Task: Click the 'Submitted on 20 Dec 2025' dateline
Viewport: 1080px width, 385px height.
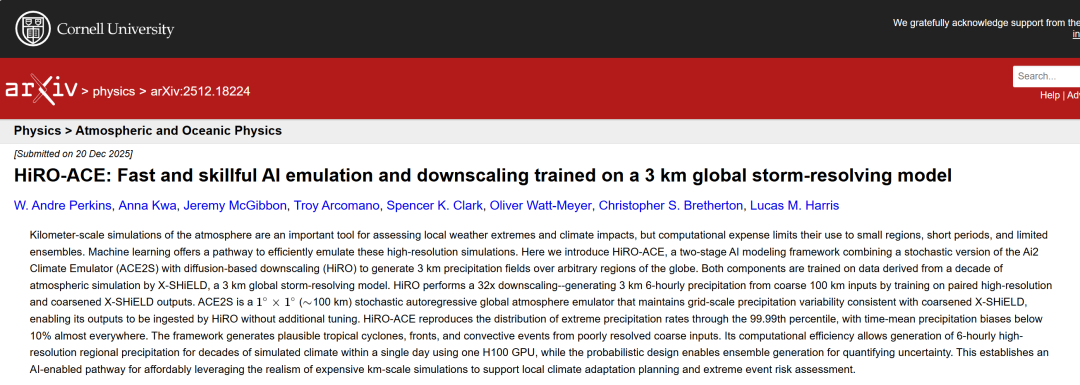Action: point(74,154)
